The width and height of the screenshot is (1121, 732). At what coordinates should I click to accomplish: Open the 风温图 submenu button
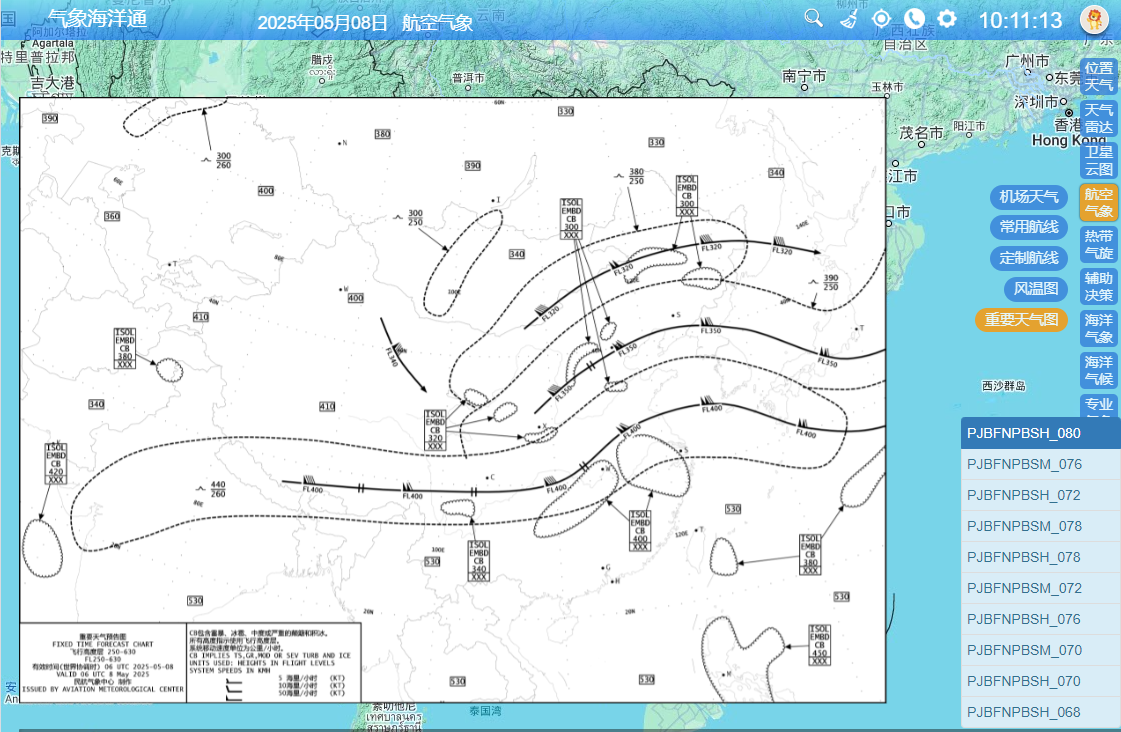tap(1035, 289)
